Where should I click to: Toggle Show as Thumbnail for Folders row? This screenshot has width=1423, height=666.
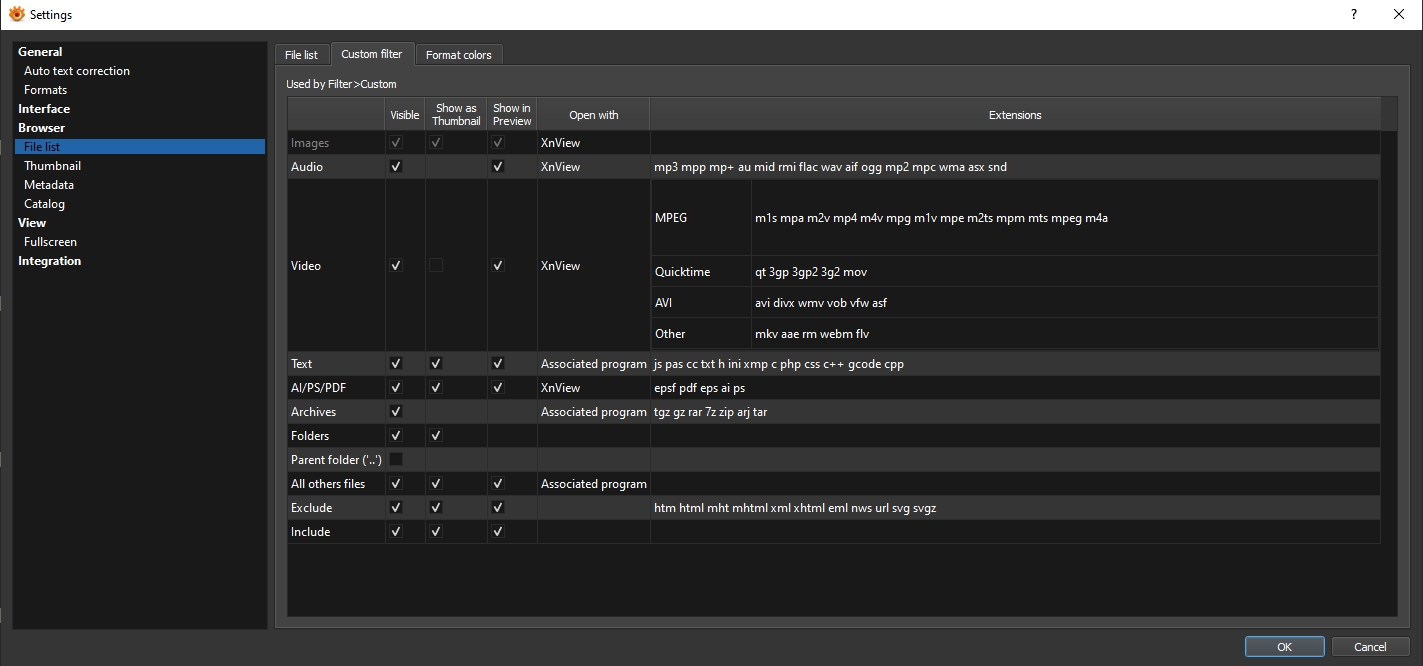[x=436, y=436]
